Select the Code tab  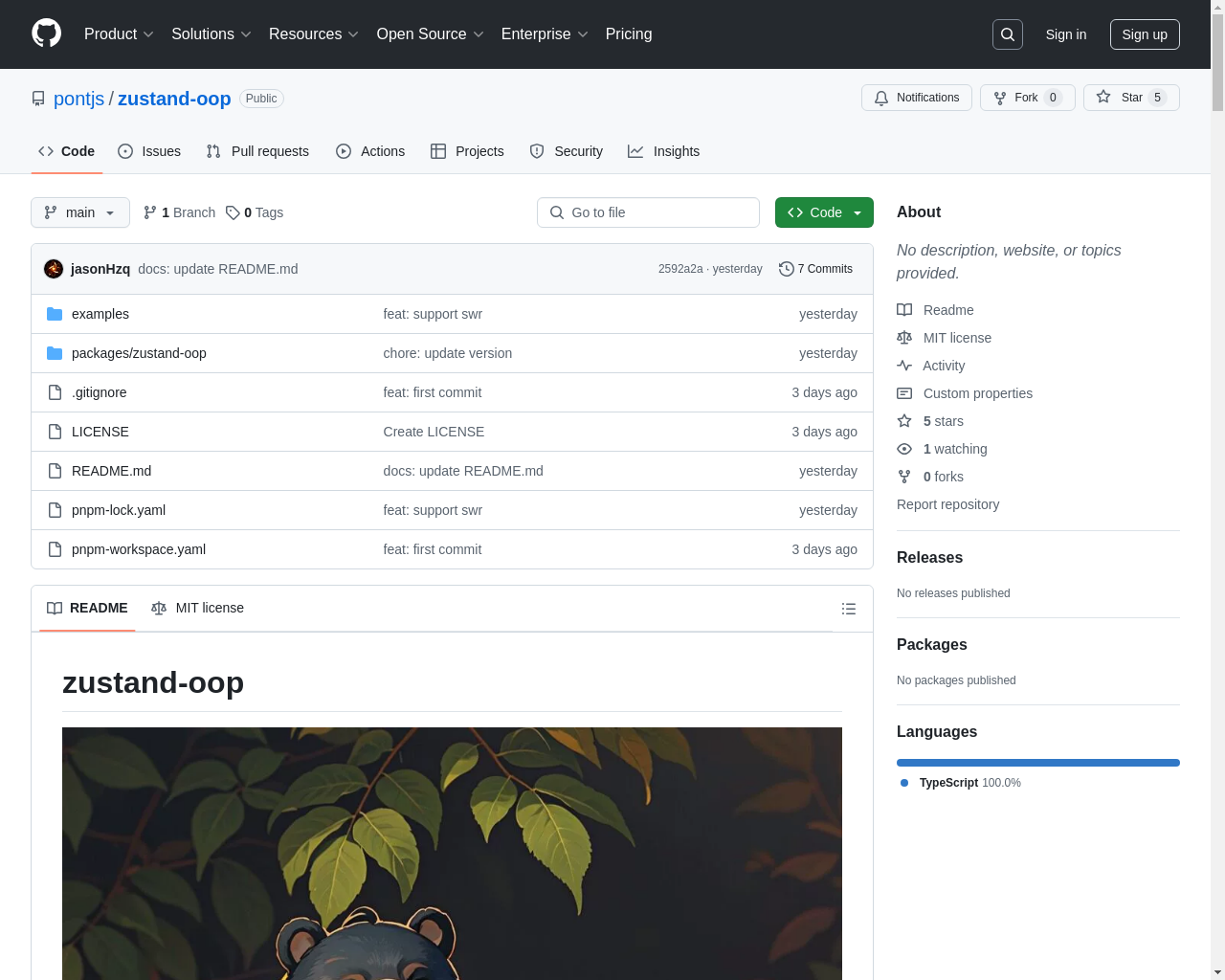(67, 151)
